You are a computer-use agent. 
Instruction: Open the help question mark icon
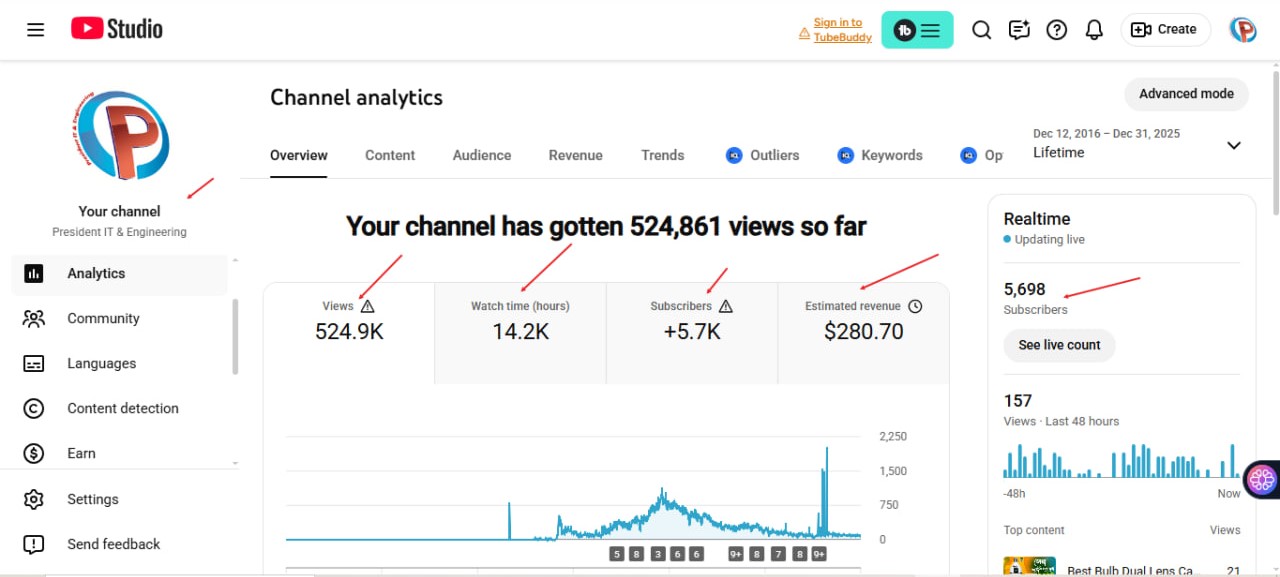click(x=1056, y=30)
